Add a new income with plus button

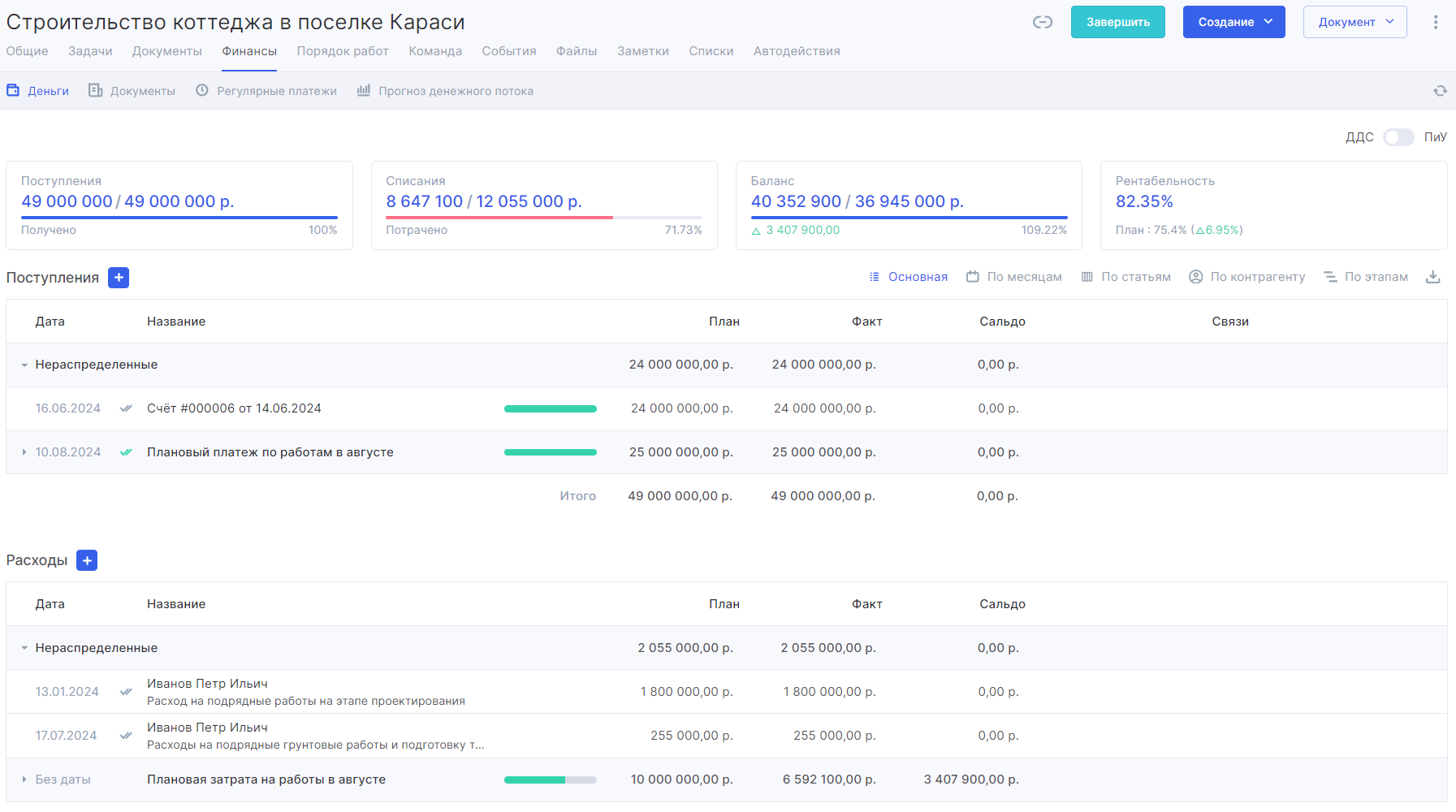(119, 278)
